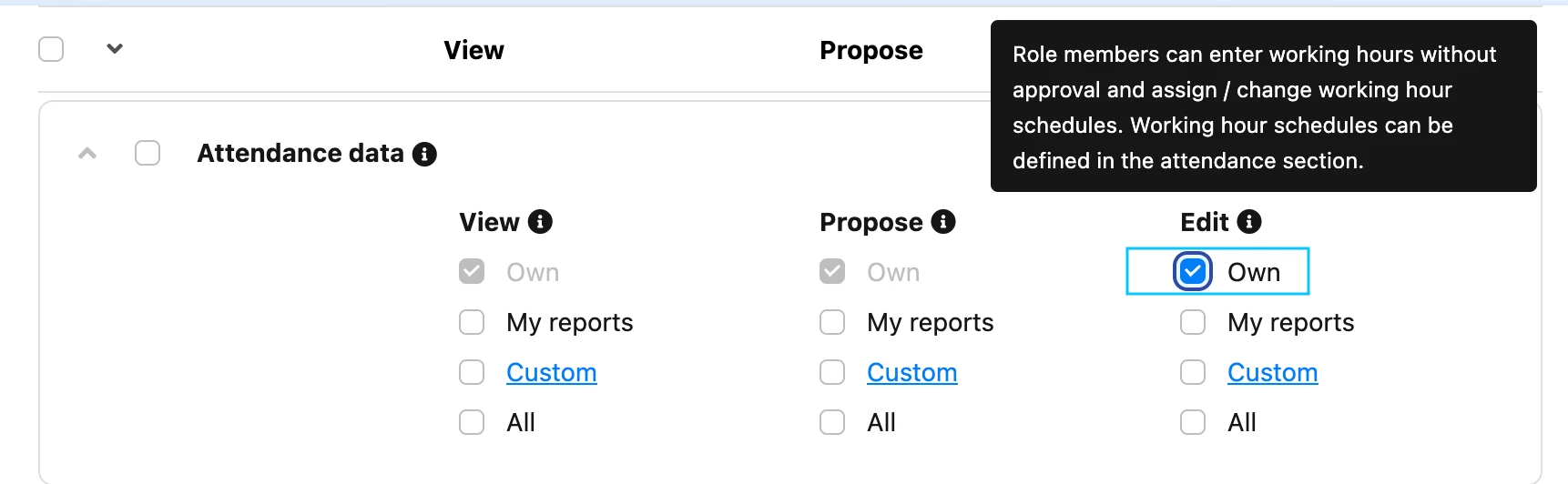Viewport: 1568px width, 484px height.
Task: Click the Propose column header
Action: click(x=871, y=51)
